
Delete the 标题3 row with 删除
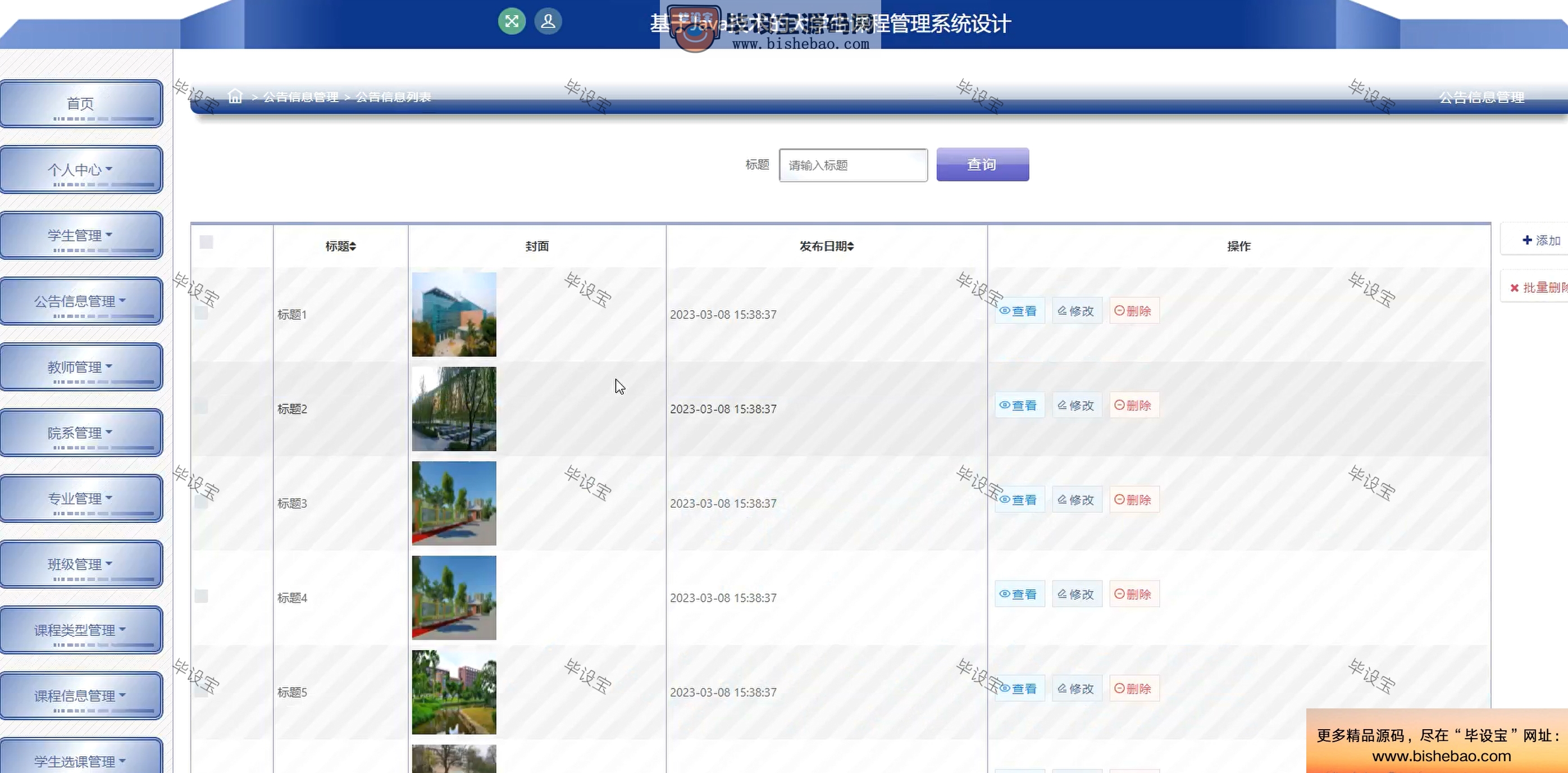tap(1134, 500)
